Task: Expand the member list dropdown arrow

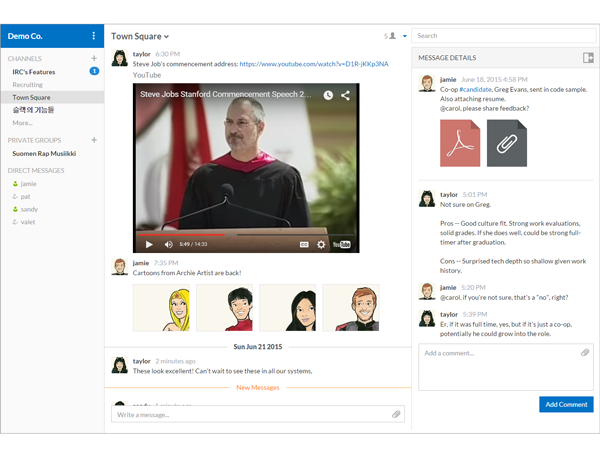Action: (404, 36)
